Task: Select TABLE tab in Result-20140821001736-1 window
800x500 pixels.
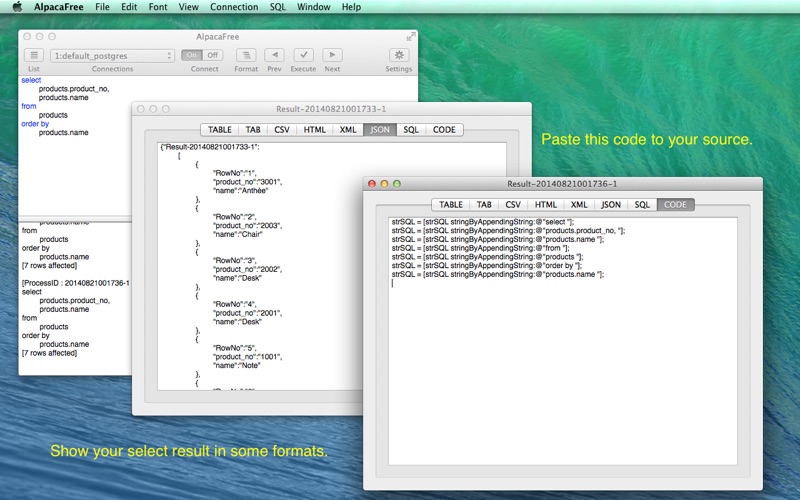Action: coord(451,205)
